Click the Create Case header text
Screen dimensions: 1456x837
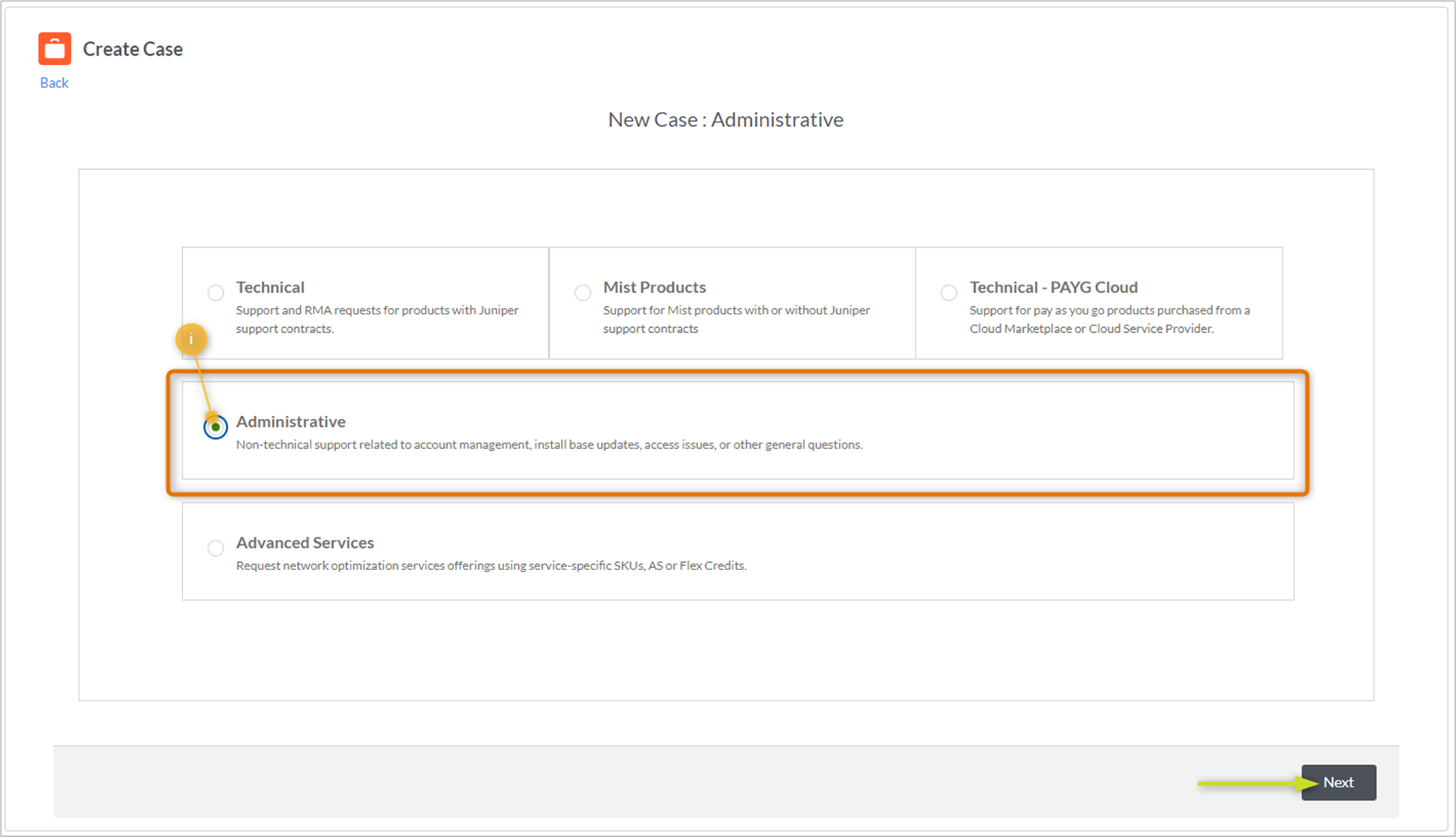click(x=132, y=49)
